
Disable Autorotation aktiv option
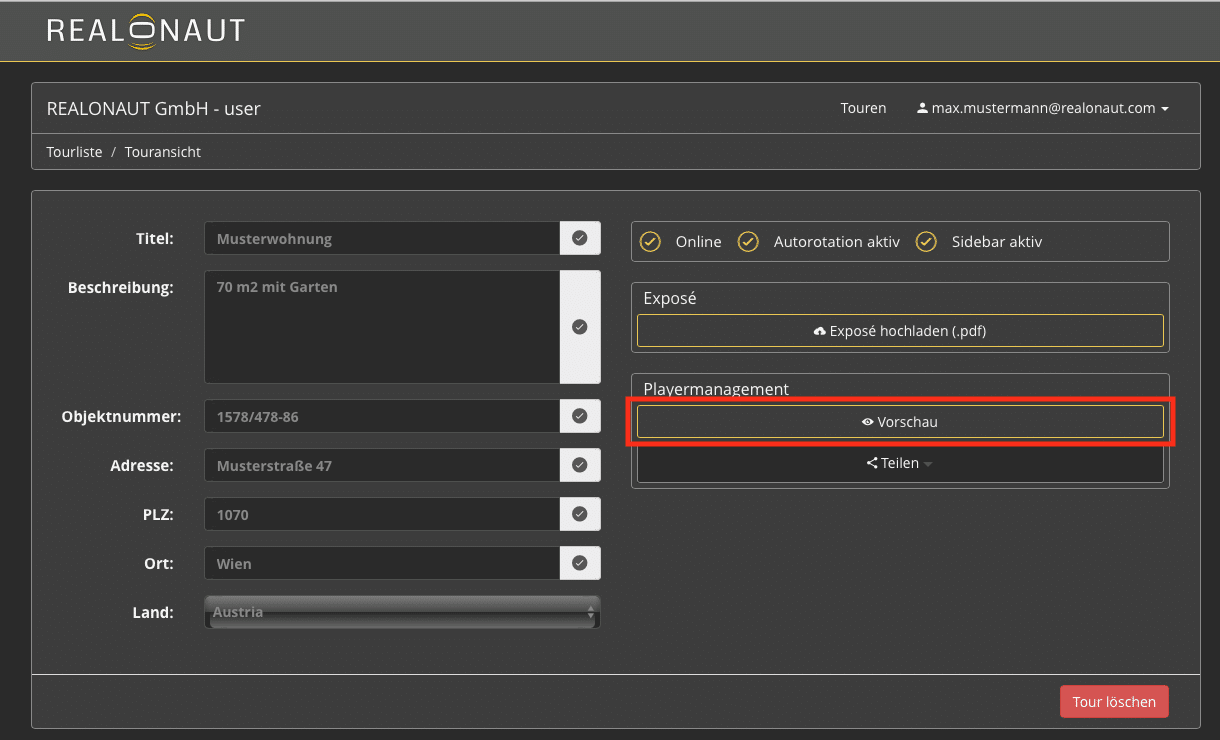tap(748, 242)
